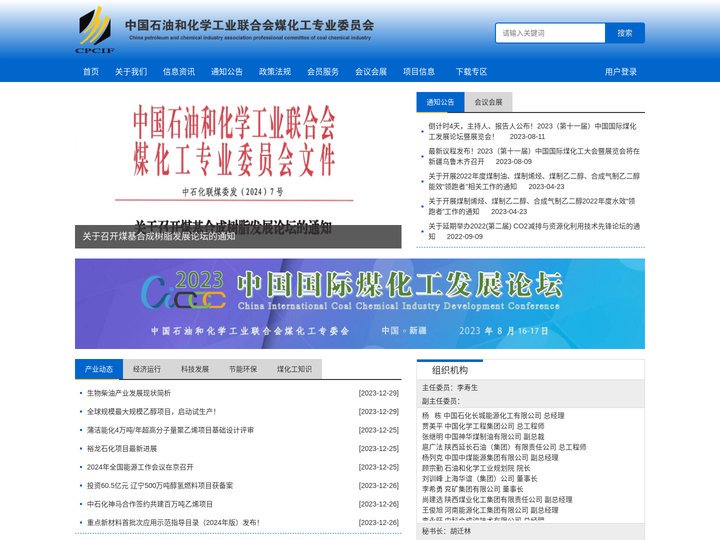Switch to 煤化工知识 tab
The height and width of the screenshot is (540, 720).
tap(294, 369)
